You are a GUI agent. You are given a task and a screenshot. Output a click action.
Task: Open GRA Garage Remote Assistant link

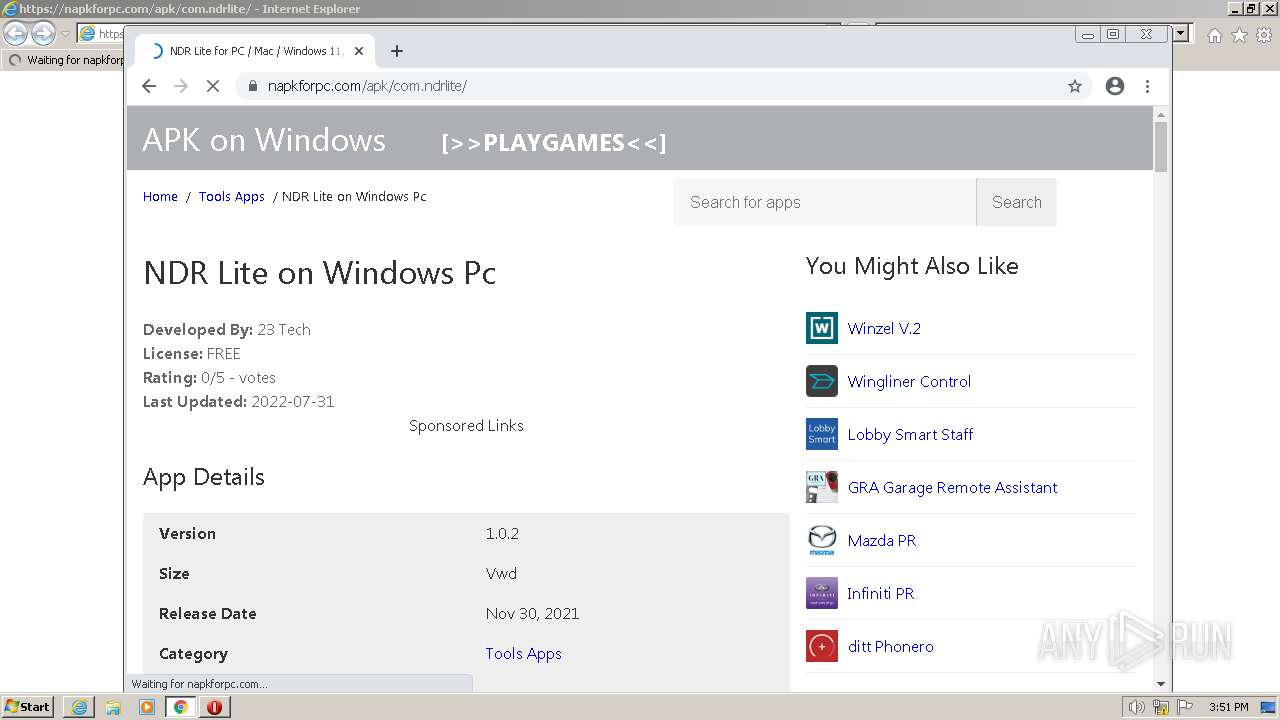tap(952, 487)
